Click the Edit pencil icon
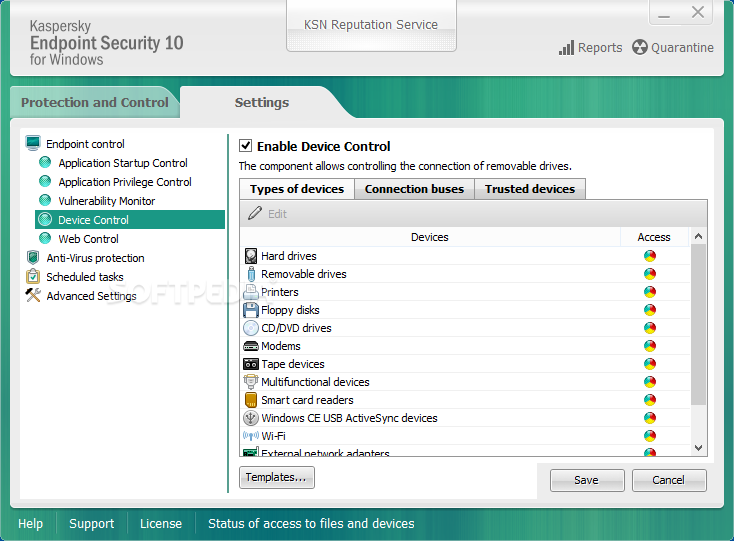This screenshot has height=541, width=734. point(255,213)
